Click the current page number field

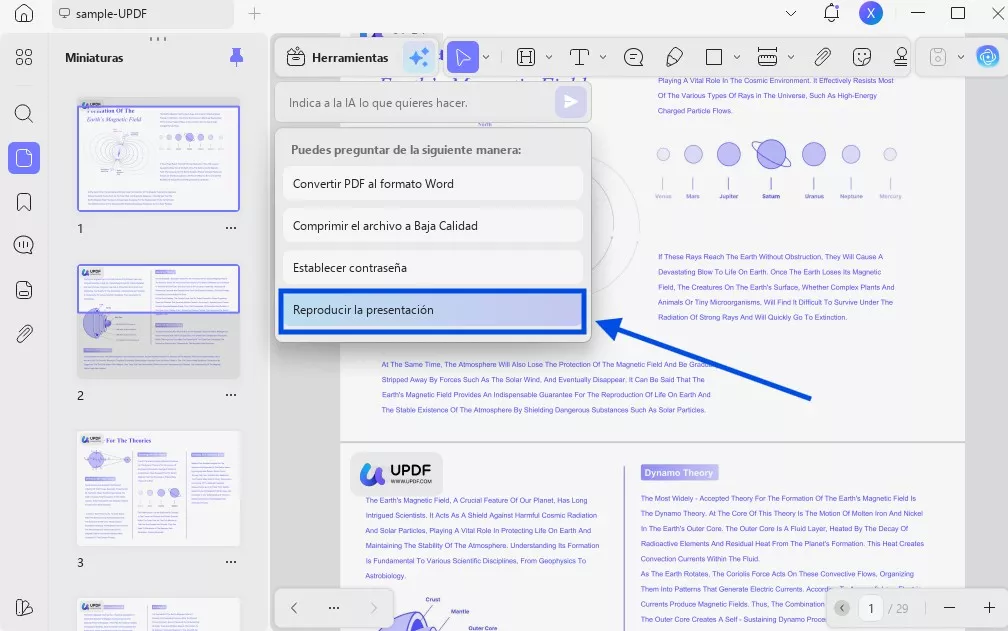[871, 608]
